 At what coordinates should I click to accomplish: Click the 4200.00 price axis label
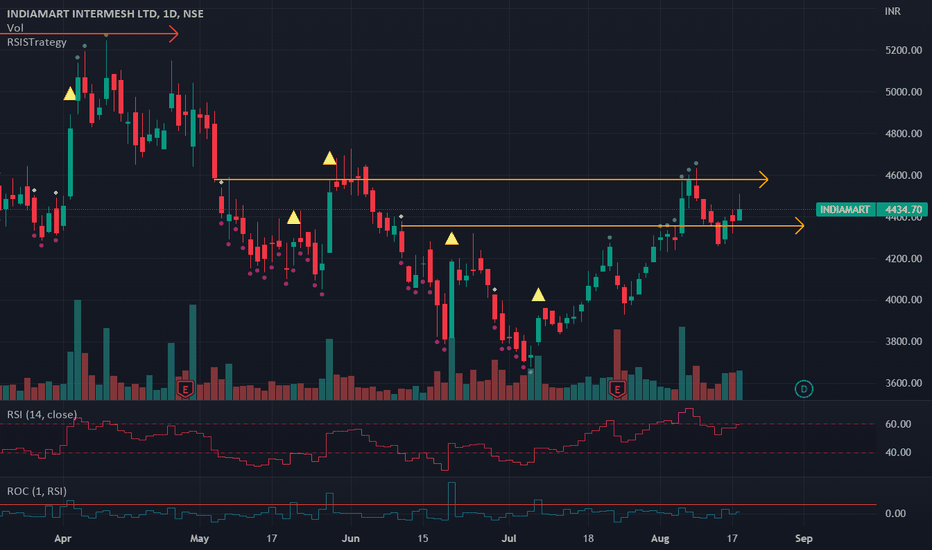pos(903,259)
